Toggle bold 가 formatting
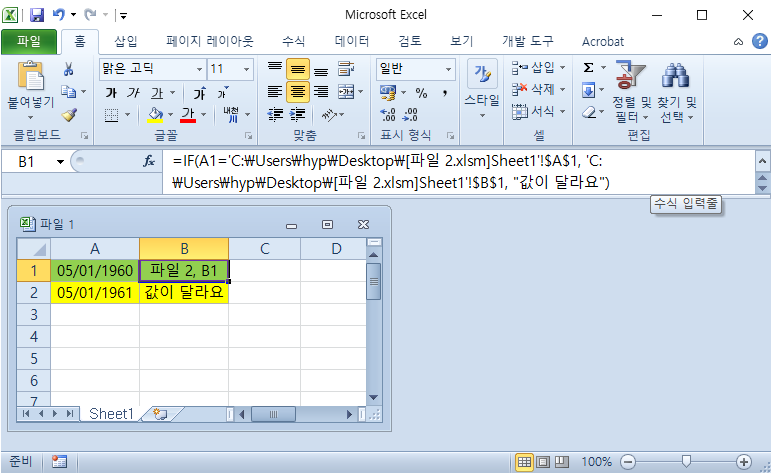772x474 pixels. point(111,93)
